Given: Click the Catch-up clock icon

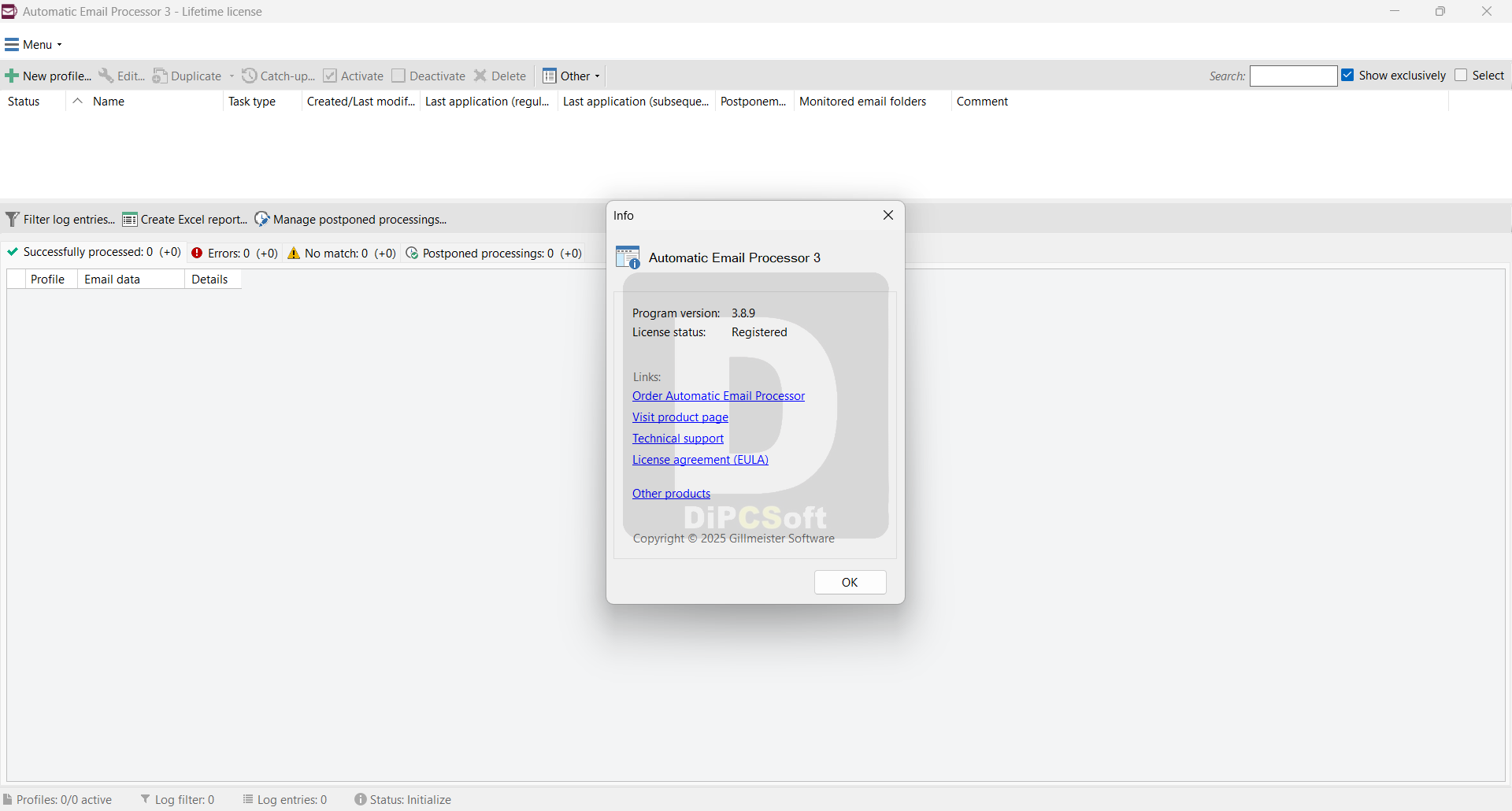Looking at the screenshot, I should pos(250,76).
